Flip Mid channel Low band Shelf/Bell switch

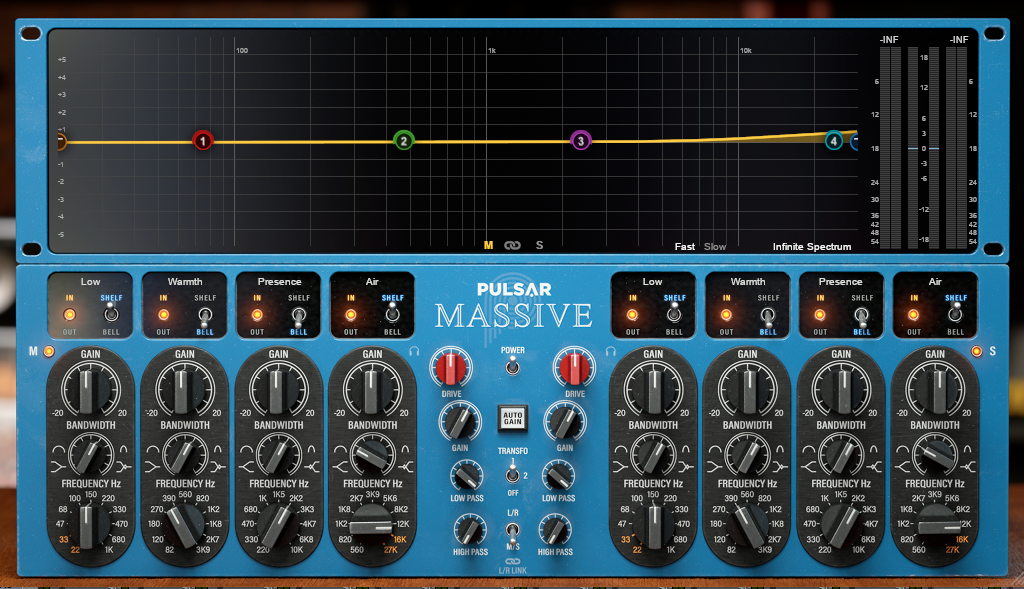coord(112,314)
